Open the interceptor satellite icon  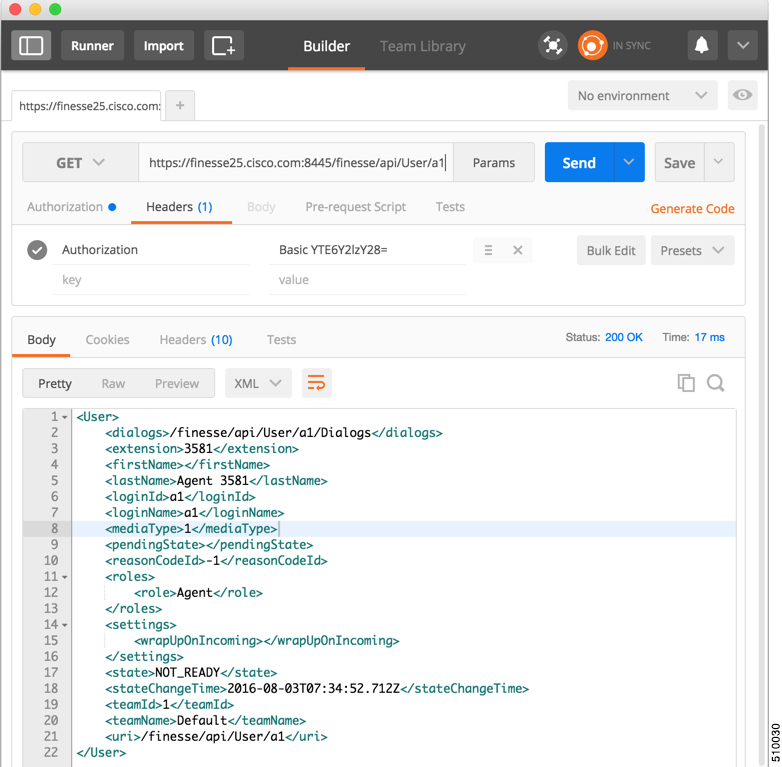coord(553,45)
